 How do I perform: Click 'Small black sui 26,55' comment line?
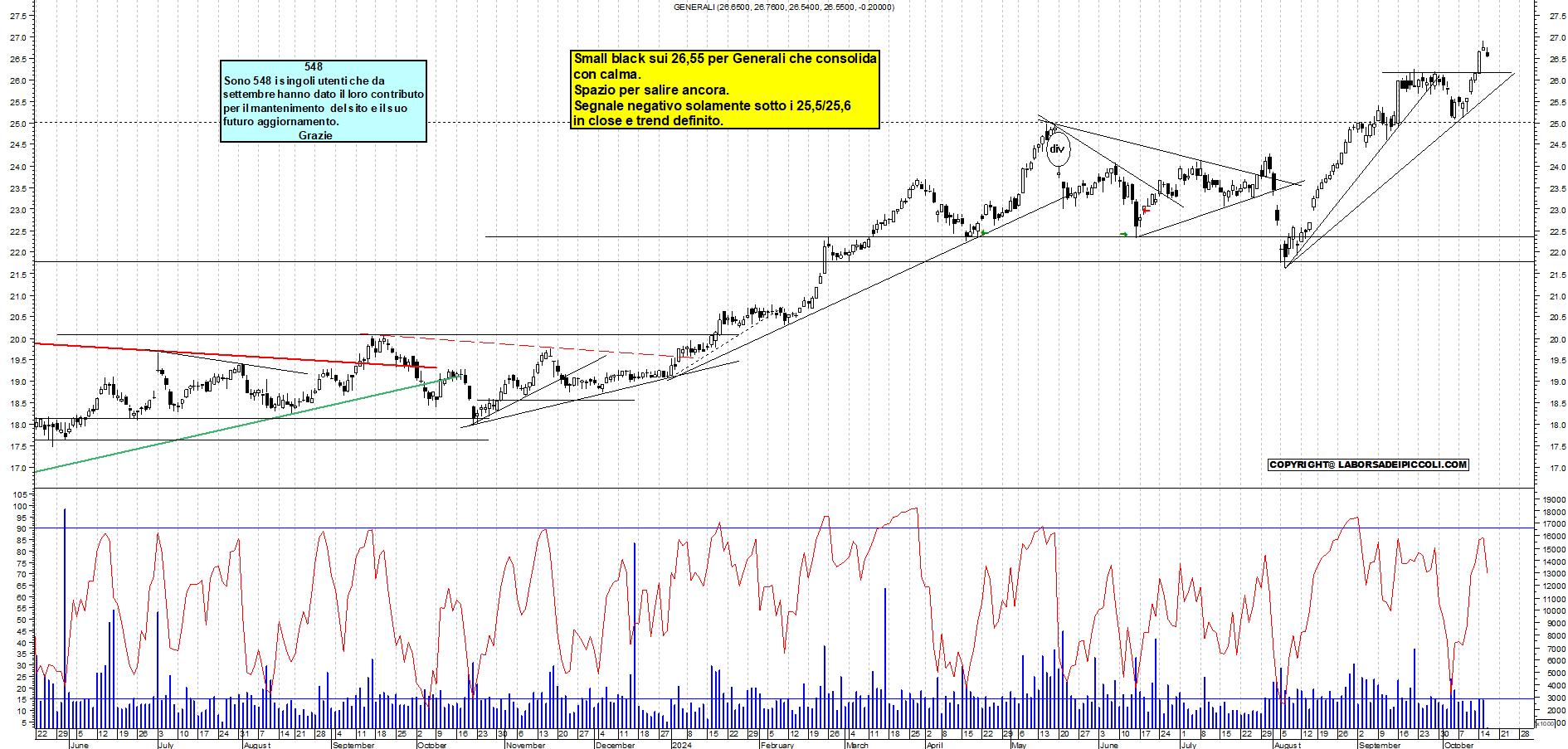(725, 58)
